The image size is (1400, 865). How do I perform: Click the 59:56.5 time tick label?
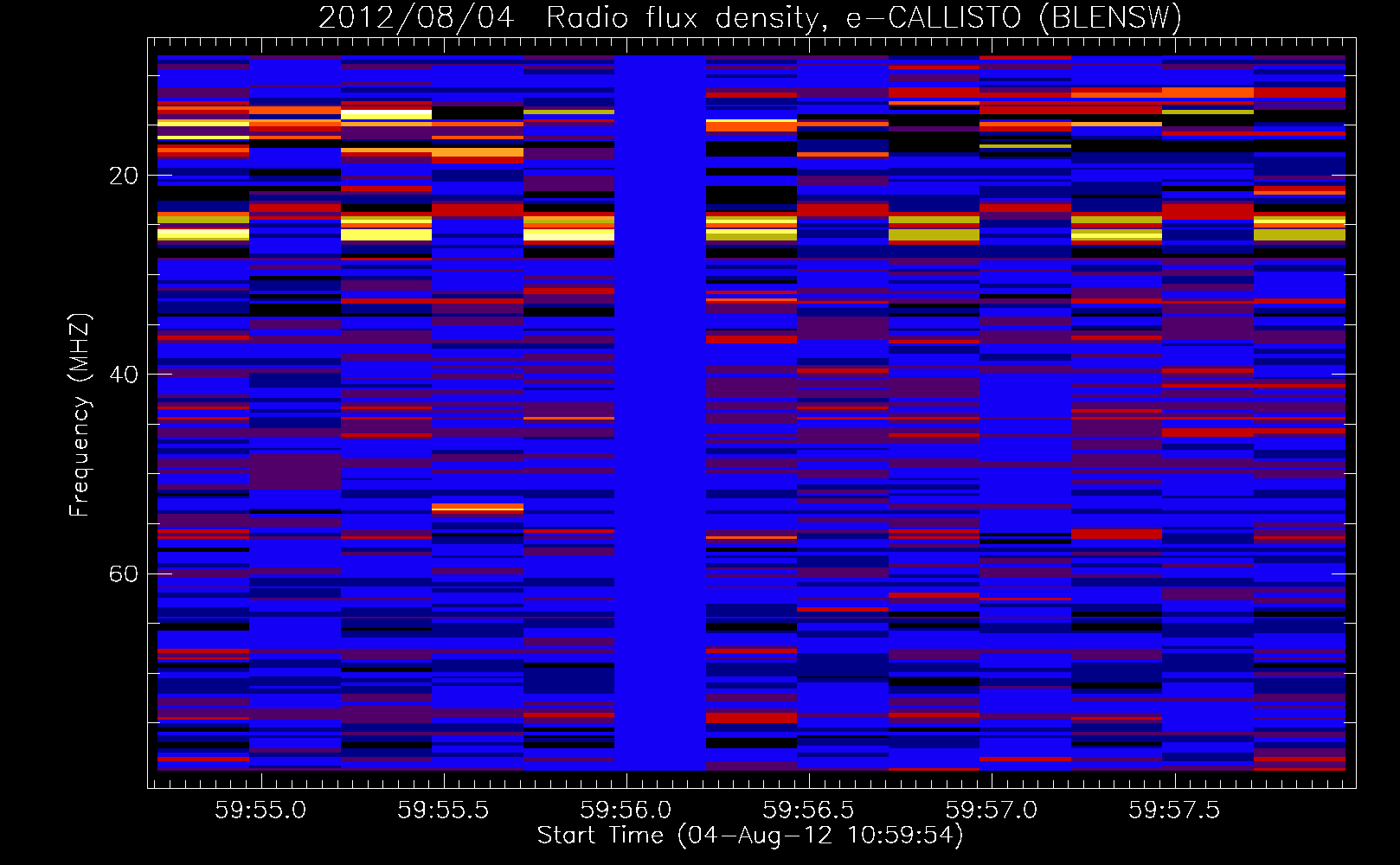click(808, 811)
